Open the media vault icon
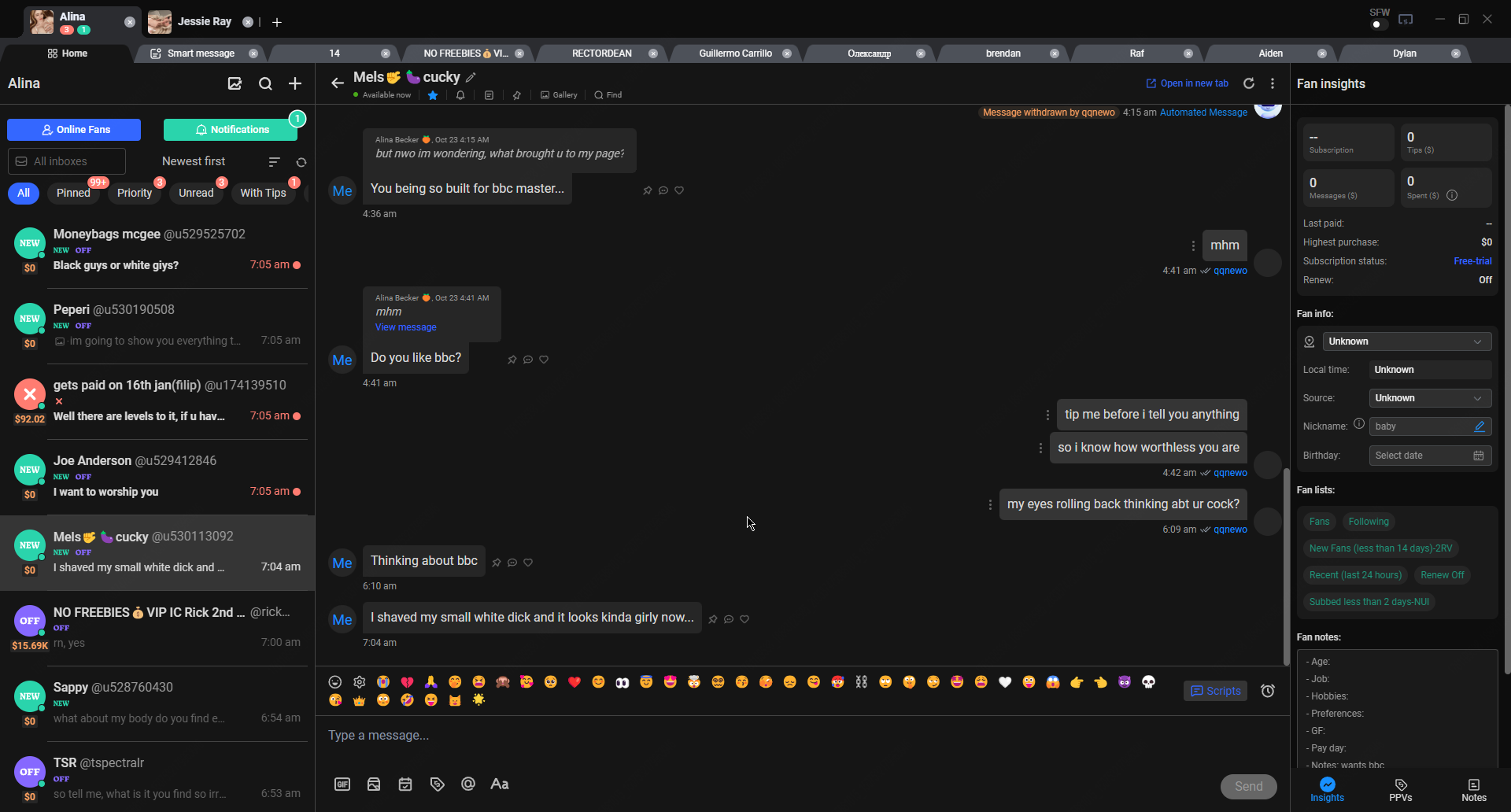Image resolution: width=1511 pixels, height=812 pixels. pyautogui.click(x=374, y=784)
